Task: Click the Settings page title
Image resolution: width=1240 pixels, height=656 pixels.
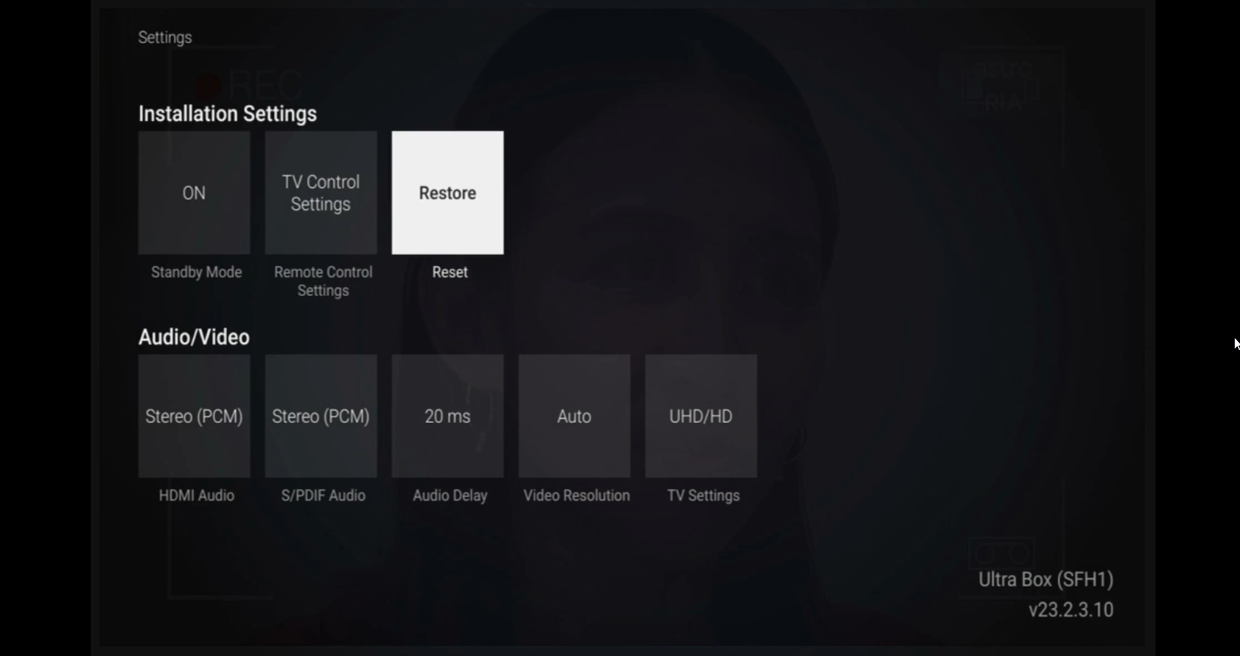Action: 165,37
